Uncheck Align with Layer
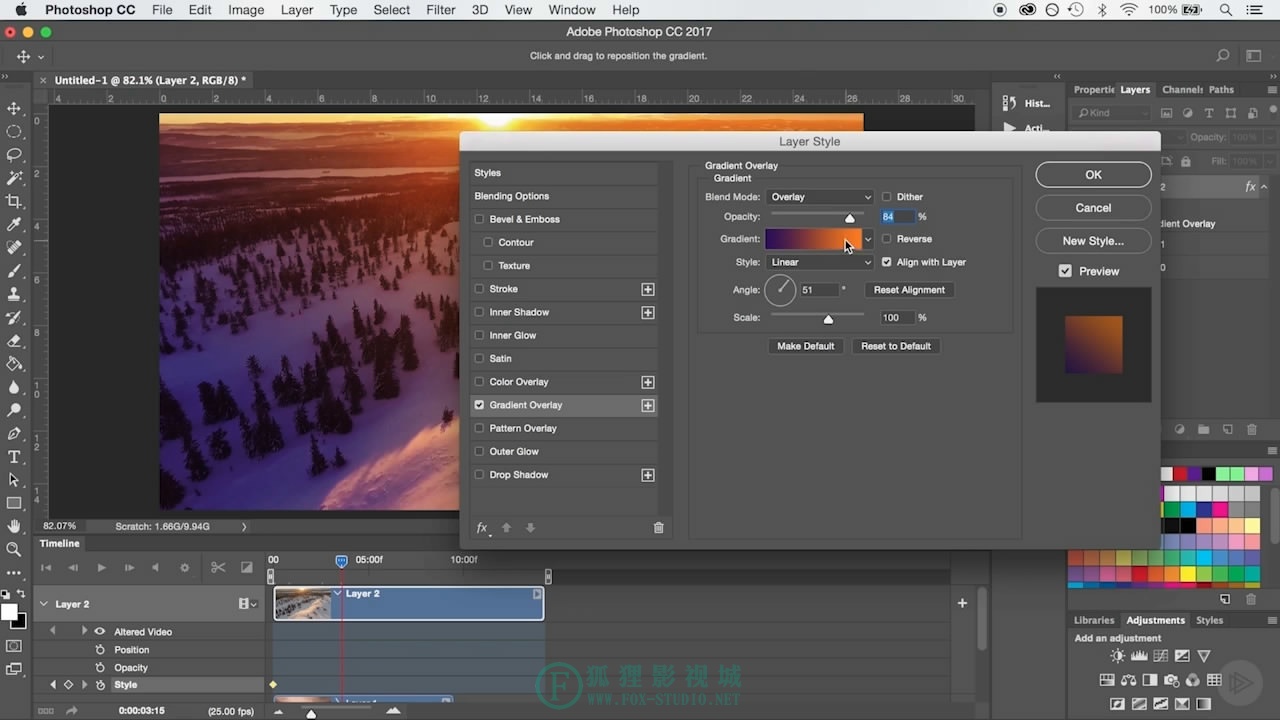 click(x=887, y=262)
